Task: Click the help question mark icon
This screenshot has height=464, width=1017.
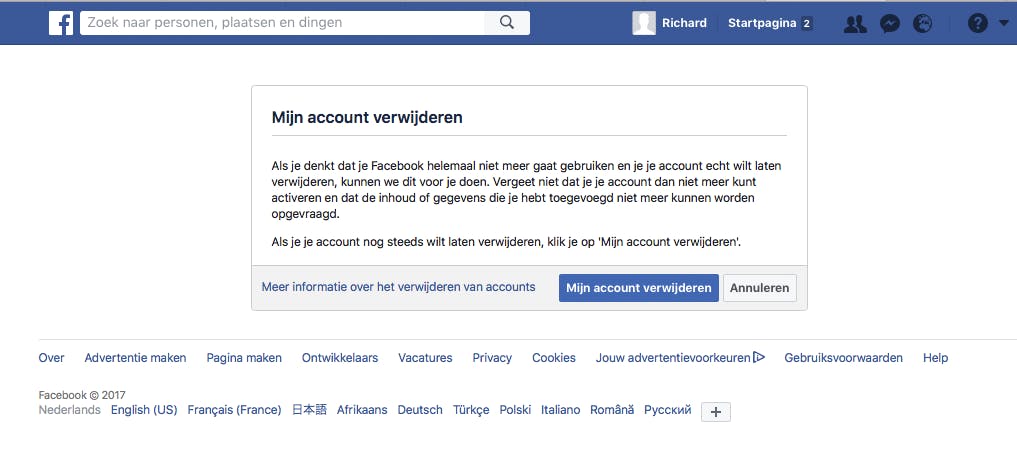Action: pos(977,24)
